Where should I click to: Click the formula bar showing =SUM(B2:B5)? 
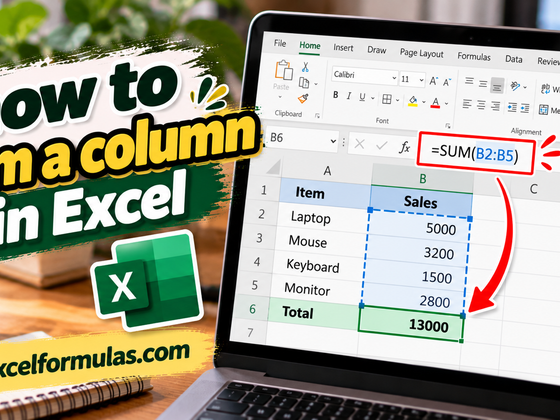(475, 154)
